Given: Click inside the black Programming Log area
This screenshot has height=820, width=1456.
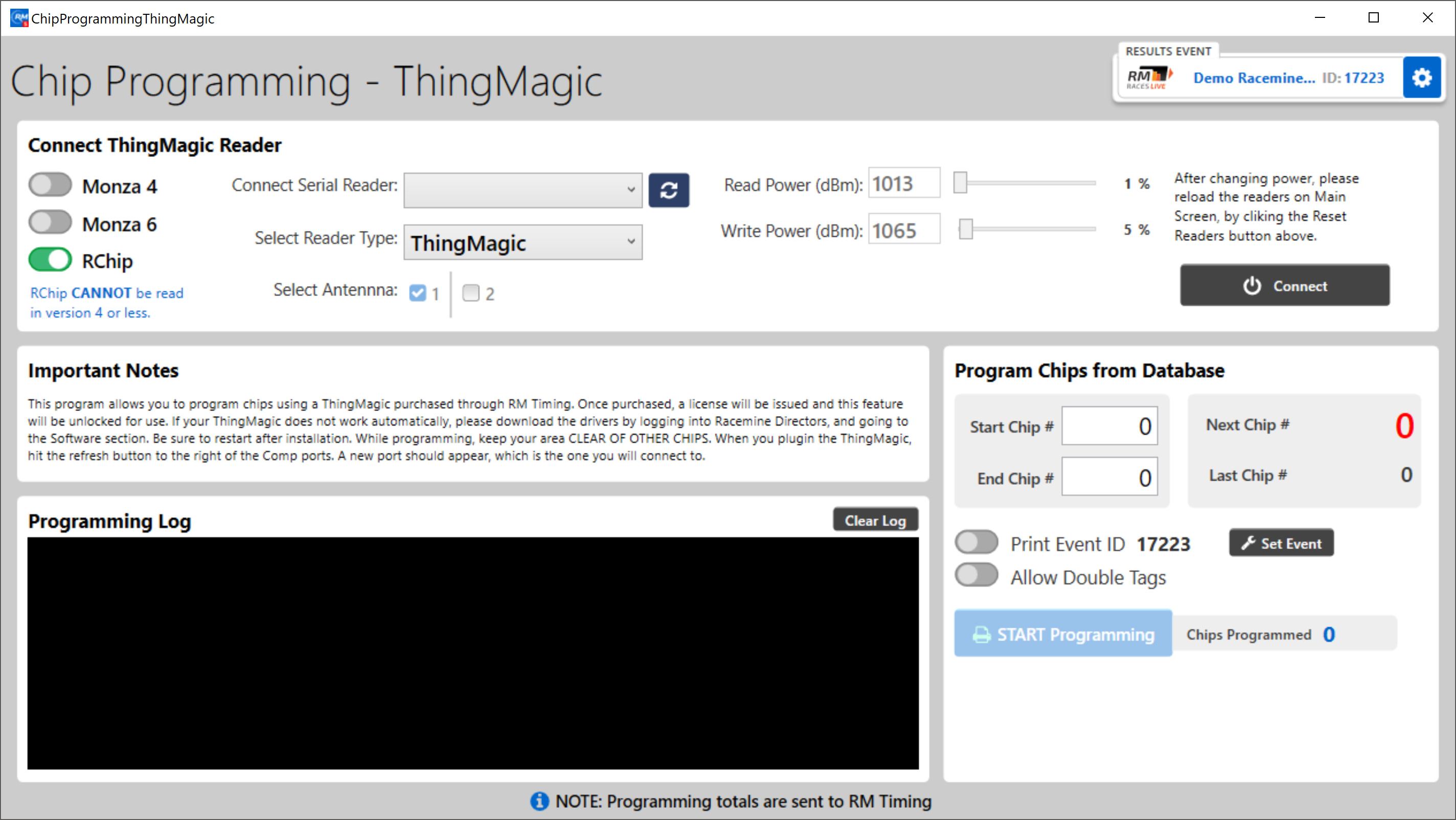Looking at the screenshot, I should pyautogui.click(x=472, y=653).
